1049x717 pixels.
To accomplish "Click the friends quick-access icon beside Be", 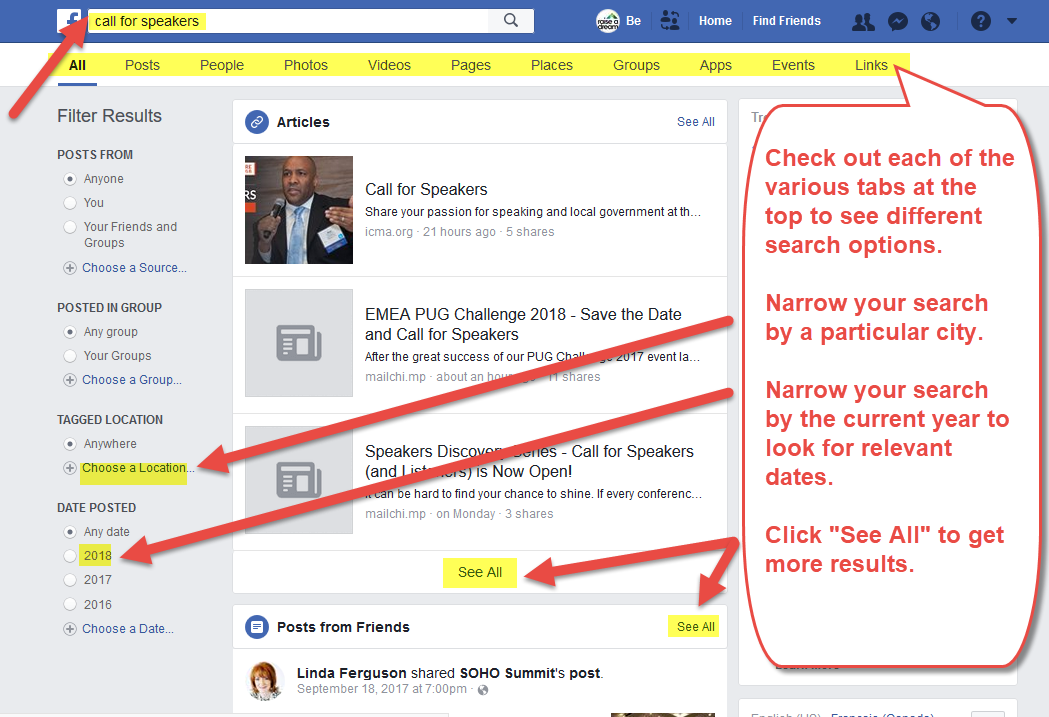I will pyautogui.click(x=670, y=21).
